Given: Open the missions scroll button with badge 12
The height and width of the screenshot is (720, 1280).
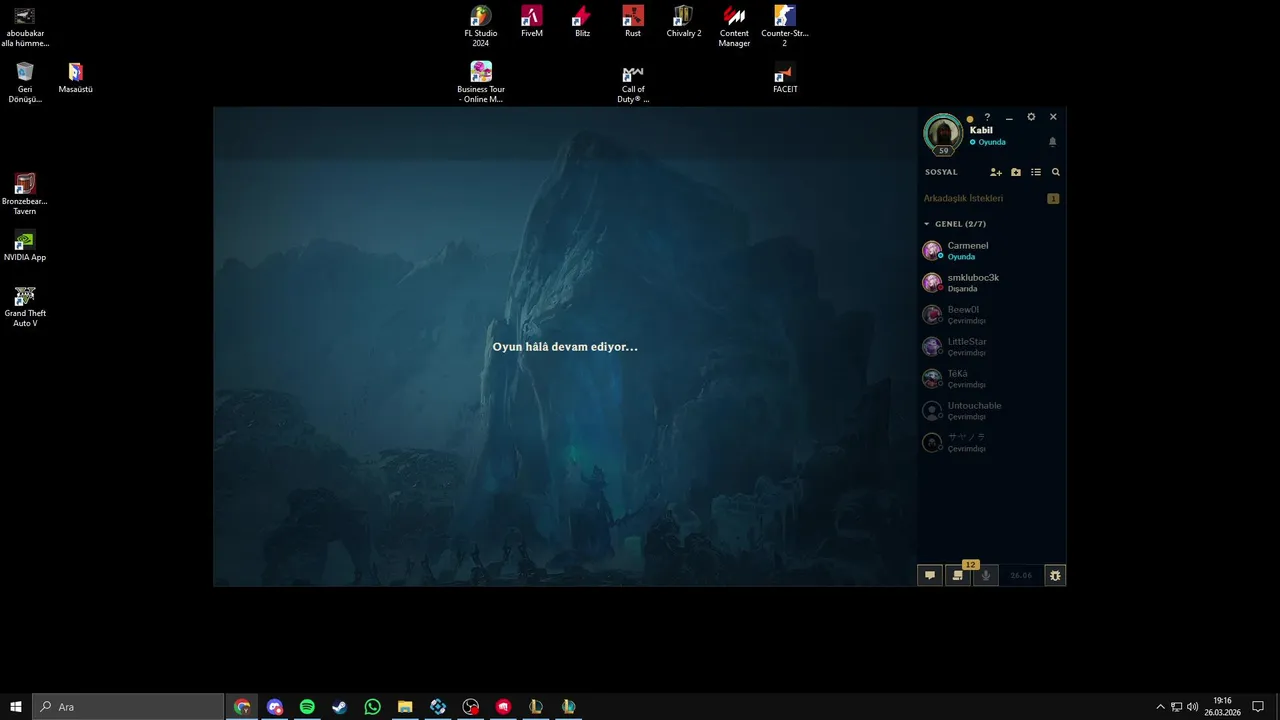Looking at the screenshot, I should (x=958, y=575).
